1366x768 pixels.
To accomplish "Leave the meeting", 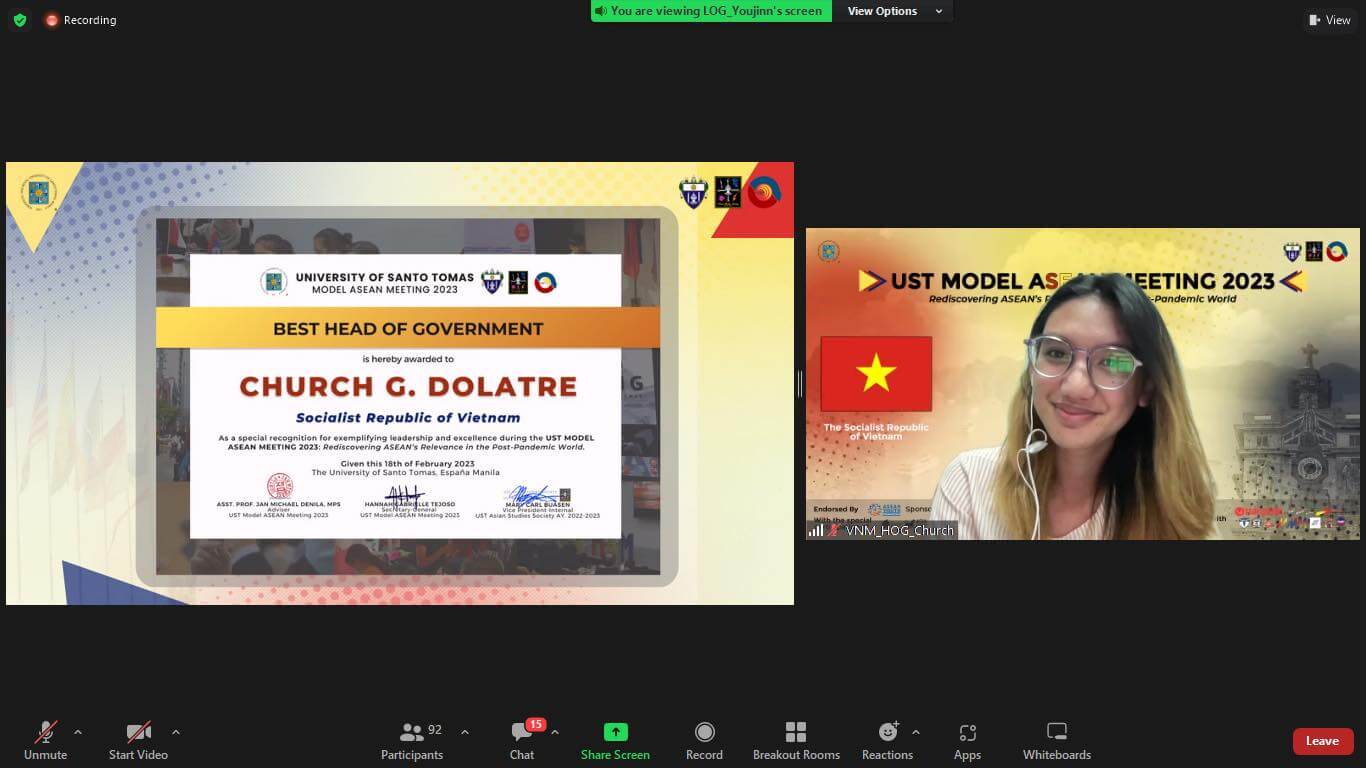I will tap(1322, 741).
